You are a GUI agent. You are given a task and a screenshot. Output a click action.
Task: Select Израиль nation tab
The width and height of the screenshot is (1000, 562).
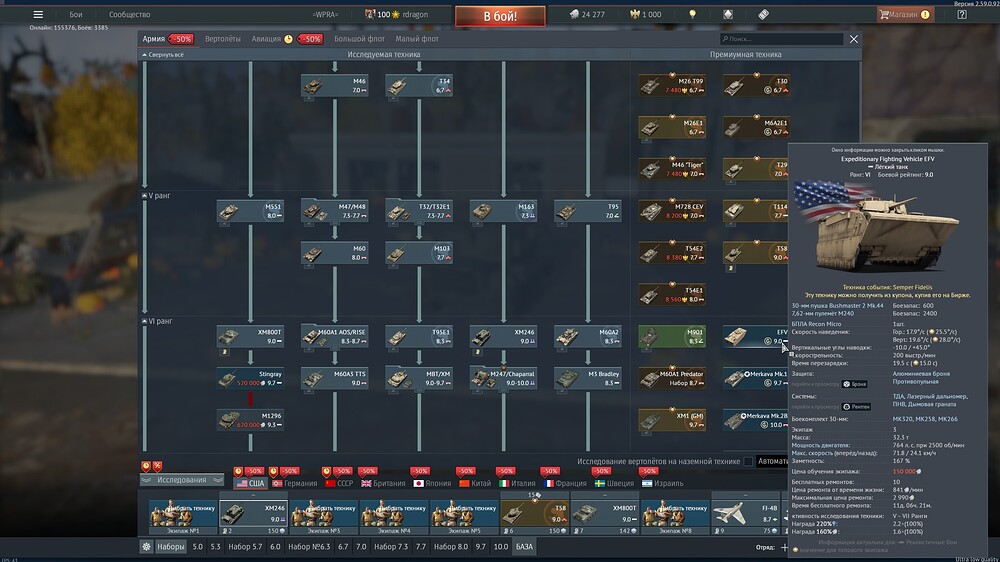click(x=663, y=484)
